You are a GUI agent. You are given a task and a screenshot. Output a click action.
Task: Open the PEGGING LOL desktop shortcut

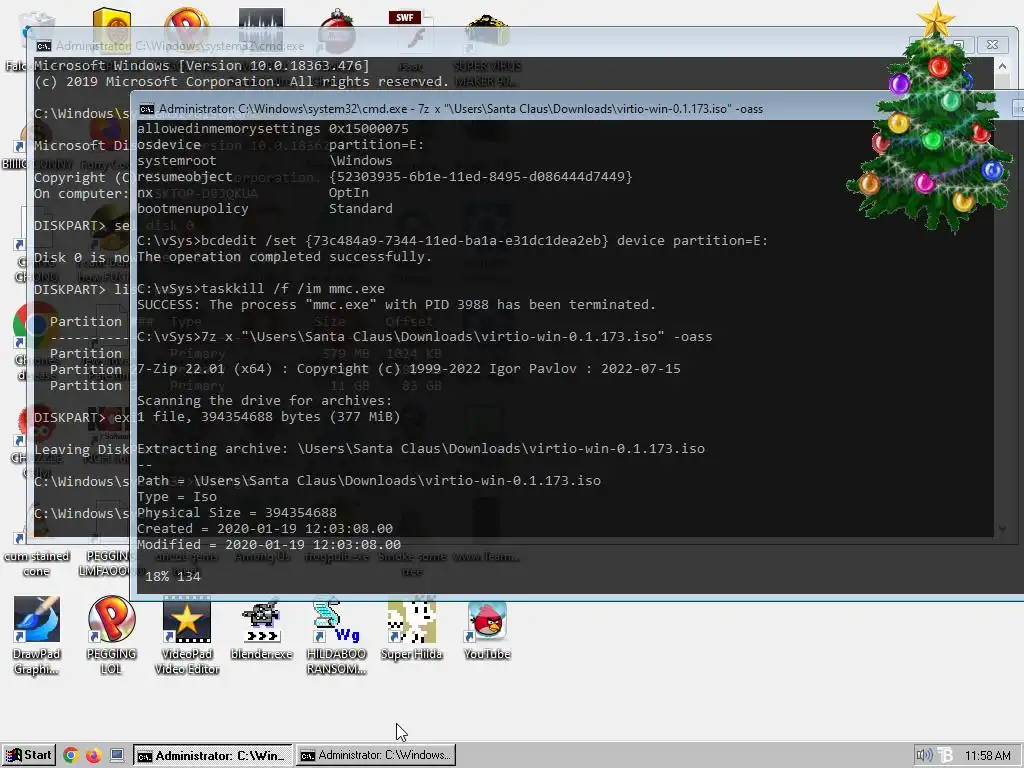[111, 635]
